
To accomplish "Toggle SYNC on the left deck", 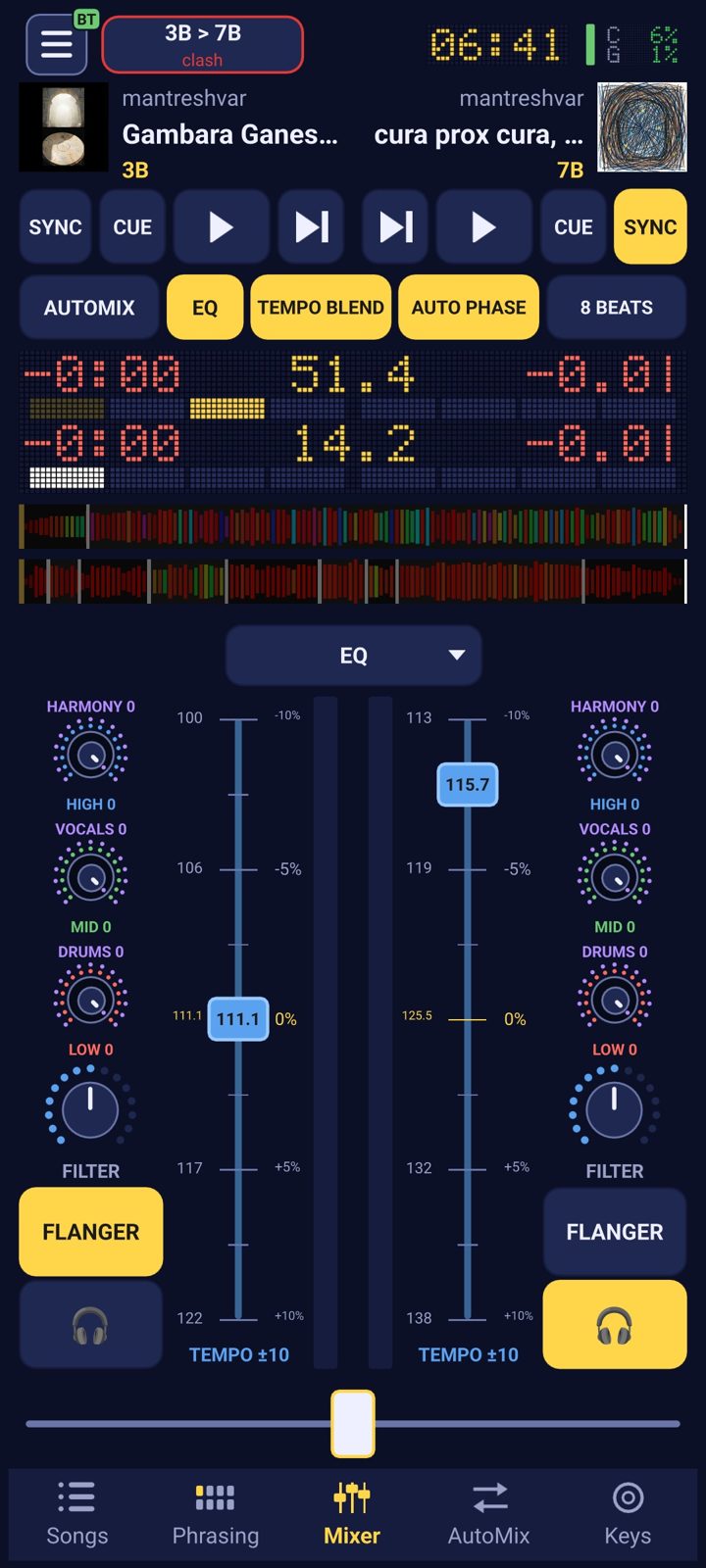I will click(55, 227).
